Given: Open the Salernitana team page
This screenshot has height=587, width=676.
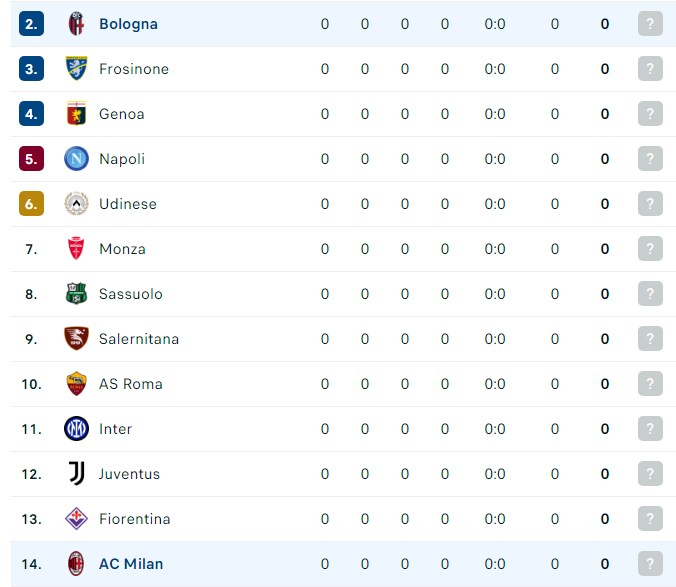Looking at the screenshot, I should tap(139, 339).
